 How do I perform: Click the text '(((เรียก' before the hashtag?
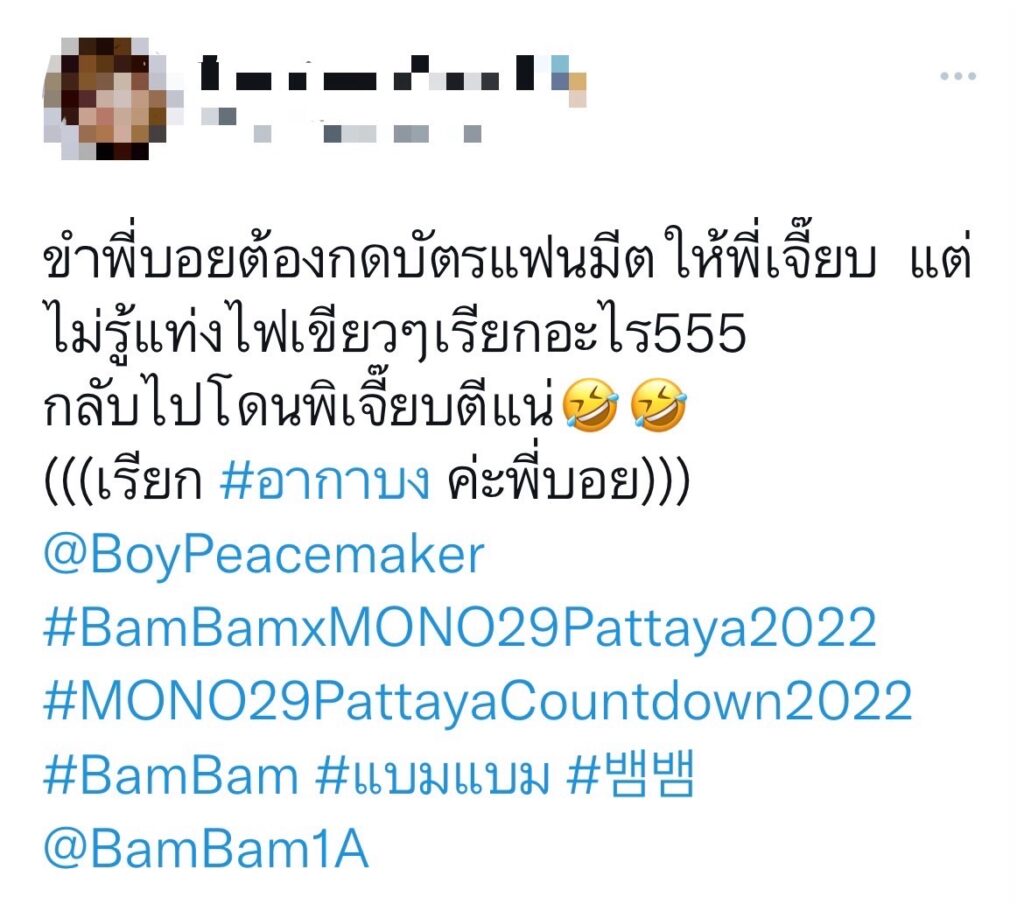123,482
